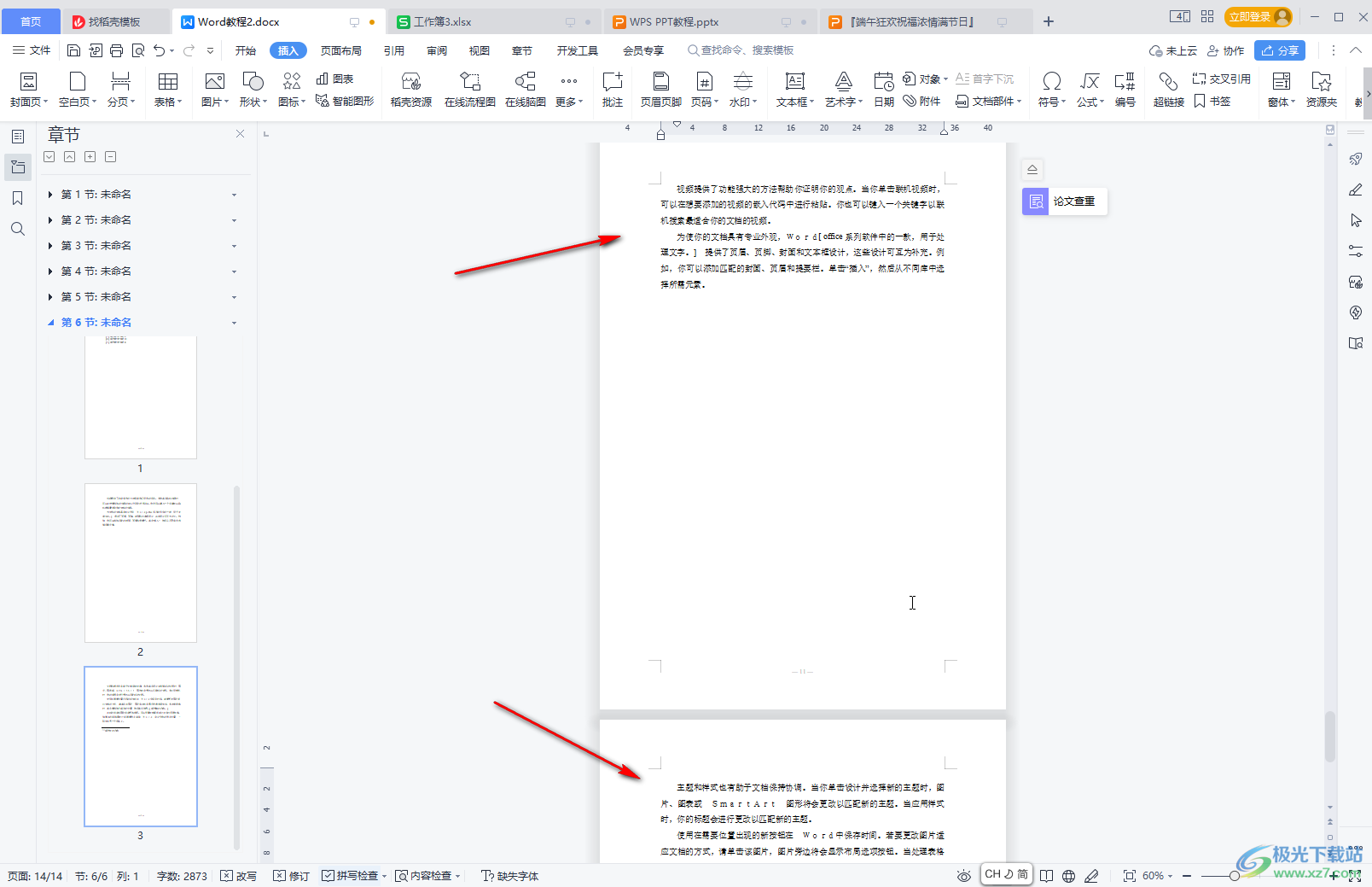Click the Undo arrow icon

pos(159,50)
